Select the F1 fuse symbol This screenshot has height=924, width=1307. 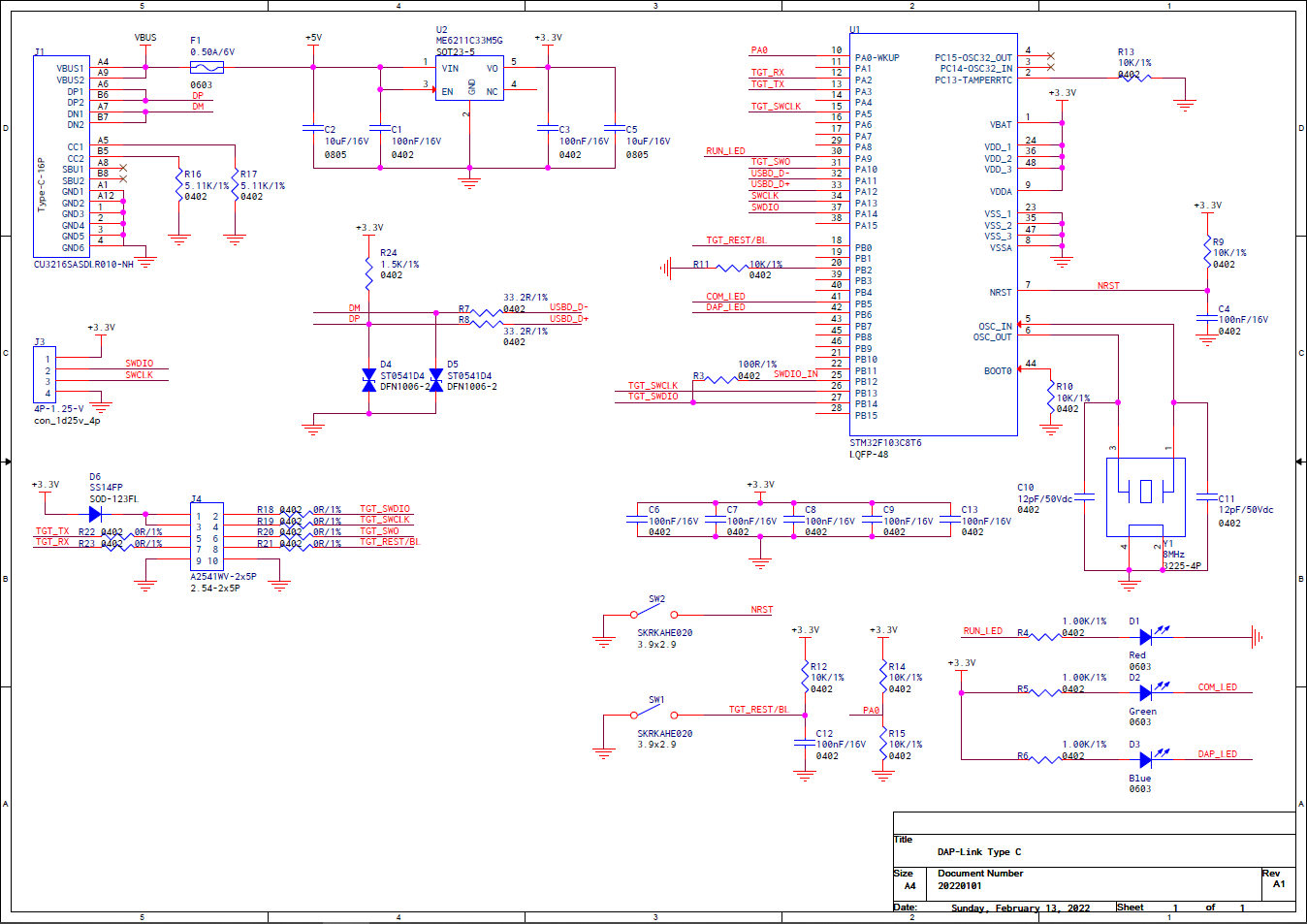tap(207, 68)
